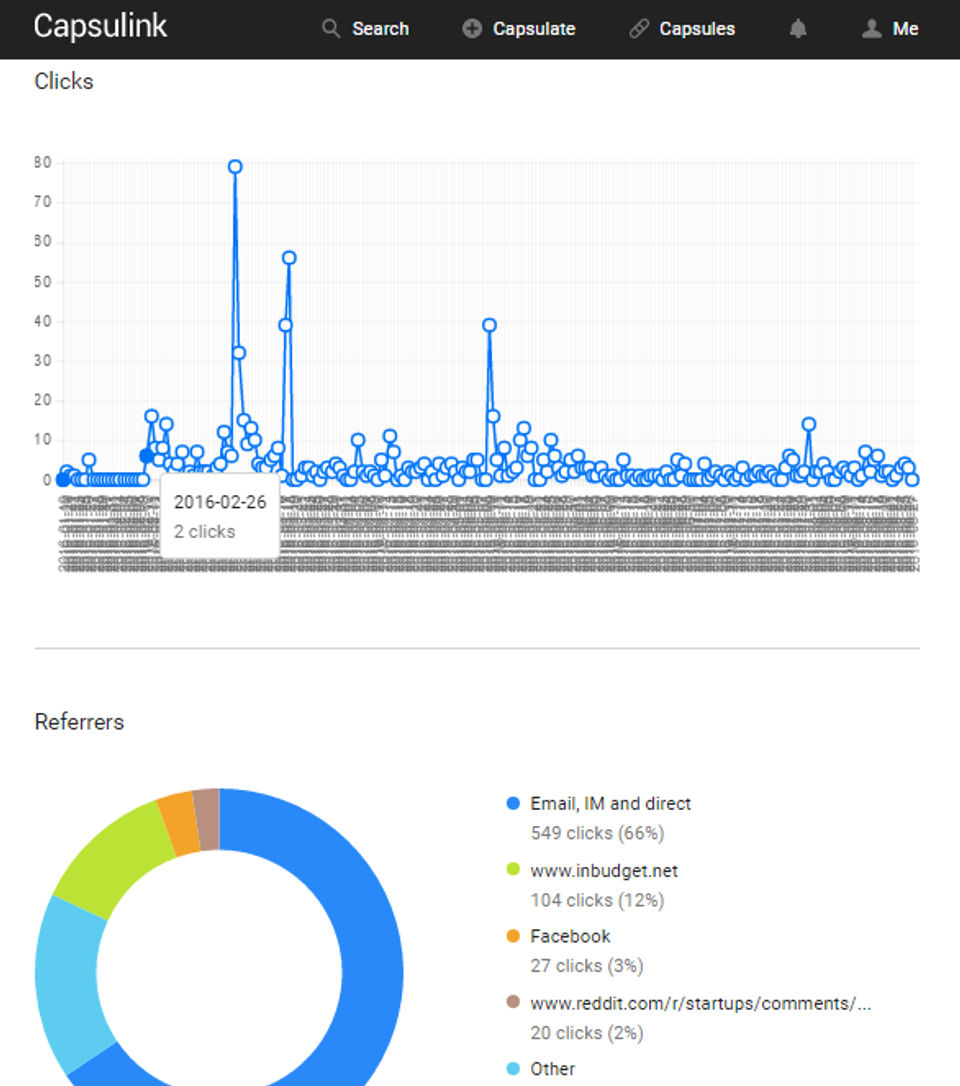Click 'Email, IM and direct' legend label
Screen dimensions: 960x1086
coord(610,803)
